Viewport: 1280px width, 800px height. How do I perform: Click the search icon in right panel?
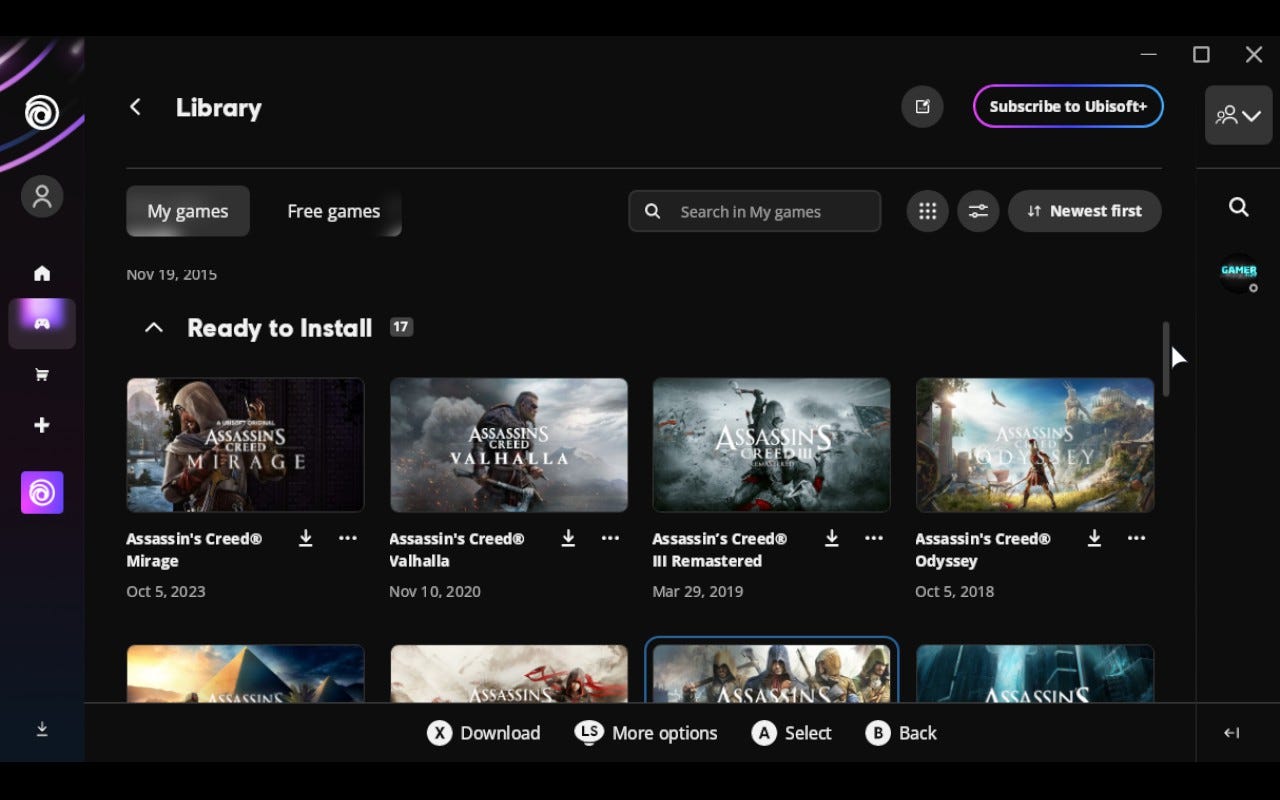pos(1238,207)
